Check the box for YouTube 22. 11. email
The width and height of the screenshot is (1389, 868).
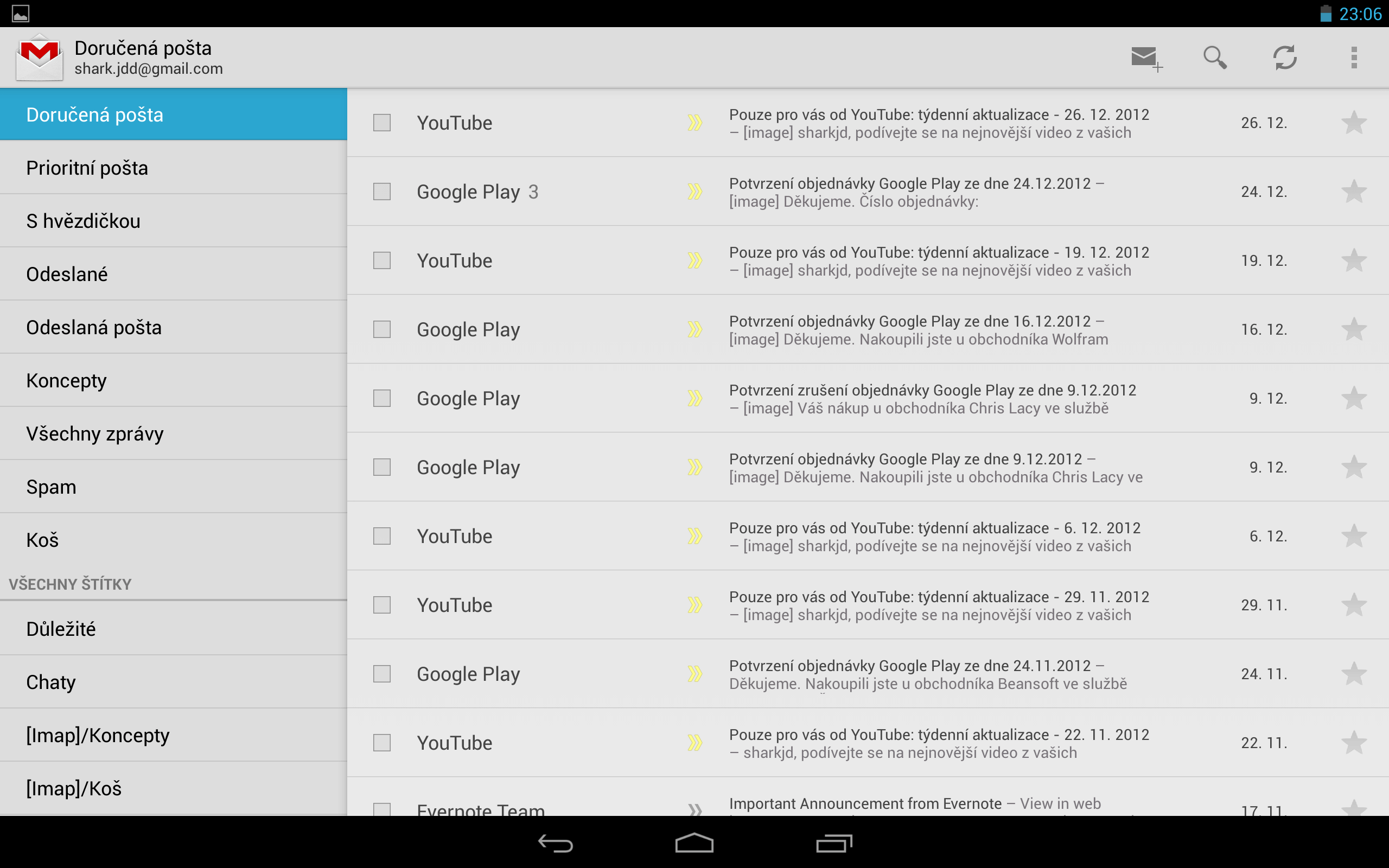381,743
